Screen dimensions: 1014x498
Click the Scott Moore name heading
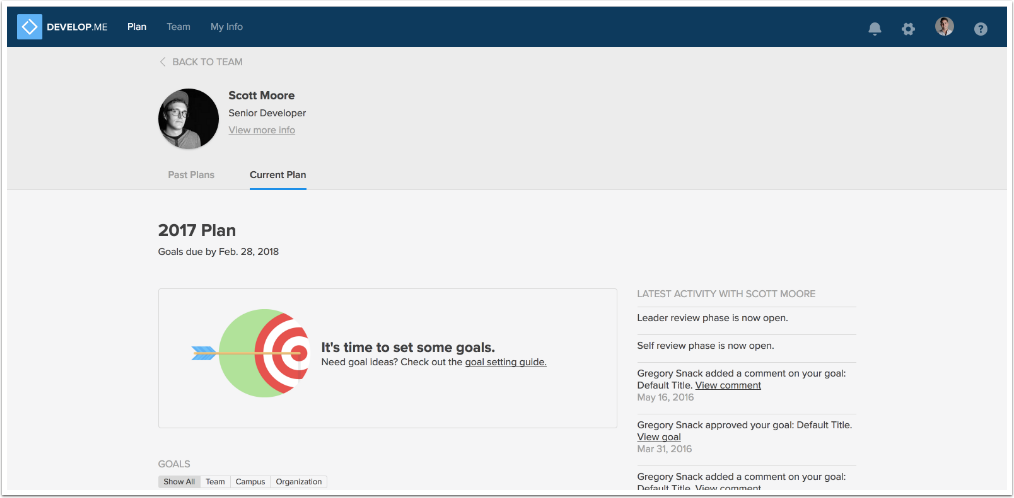point(261,96)
